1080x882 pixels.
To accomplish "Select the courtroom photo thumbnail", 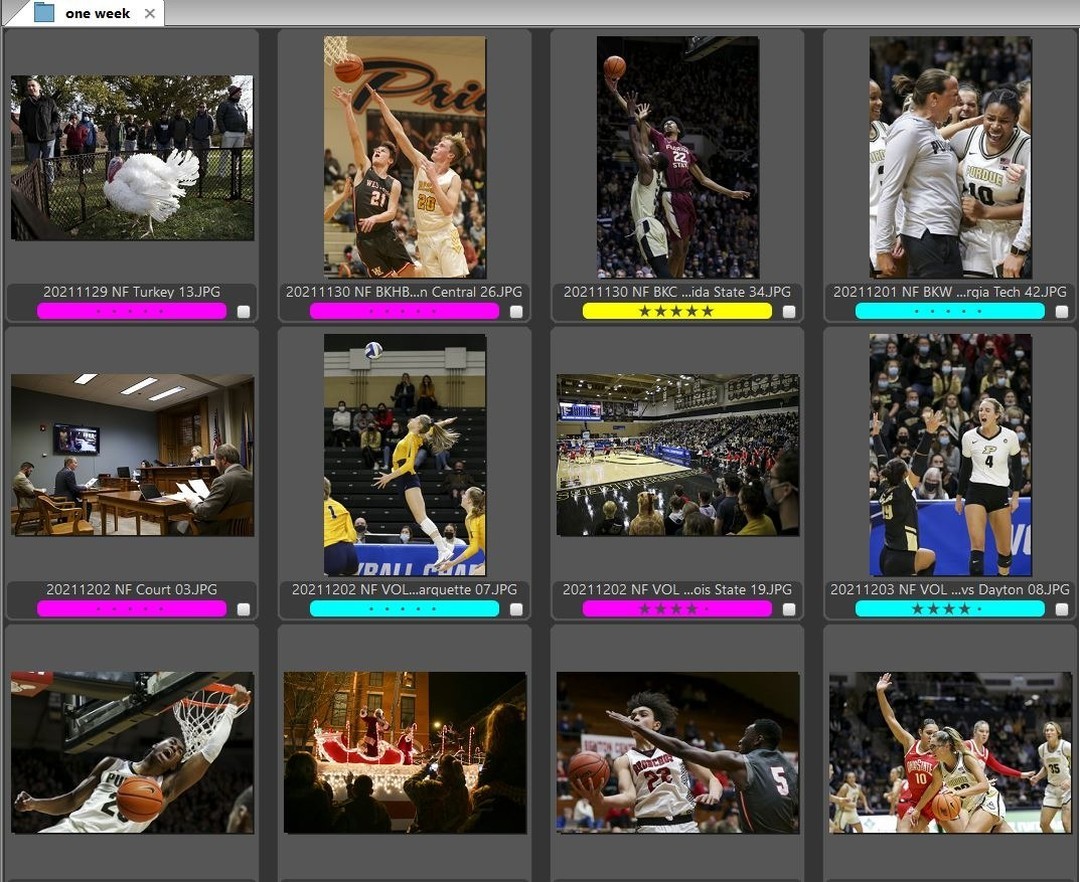I will (131, 453).
